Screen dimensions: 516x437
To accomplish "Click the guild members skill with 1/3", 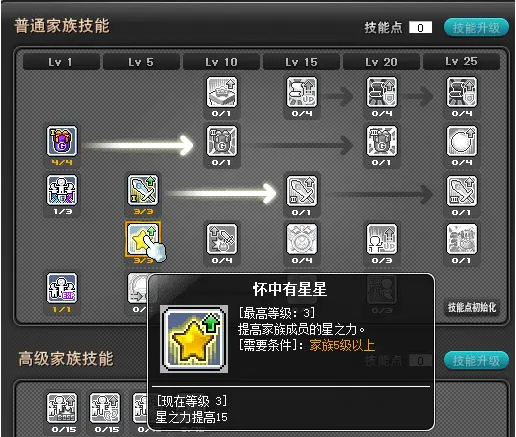I will click(x=62, y=190).
